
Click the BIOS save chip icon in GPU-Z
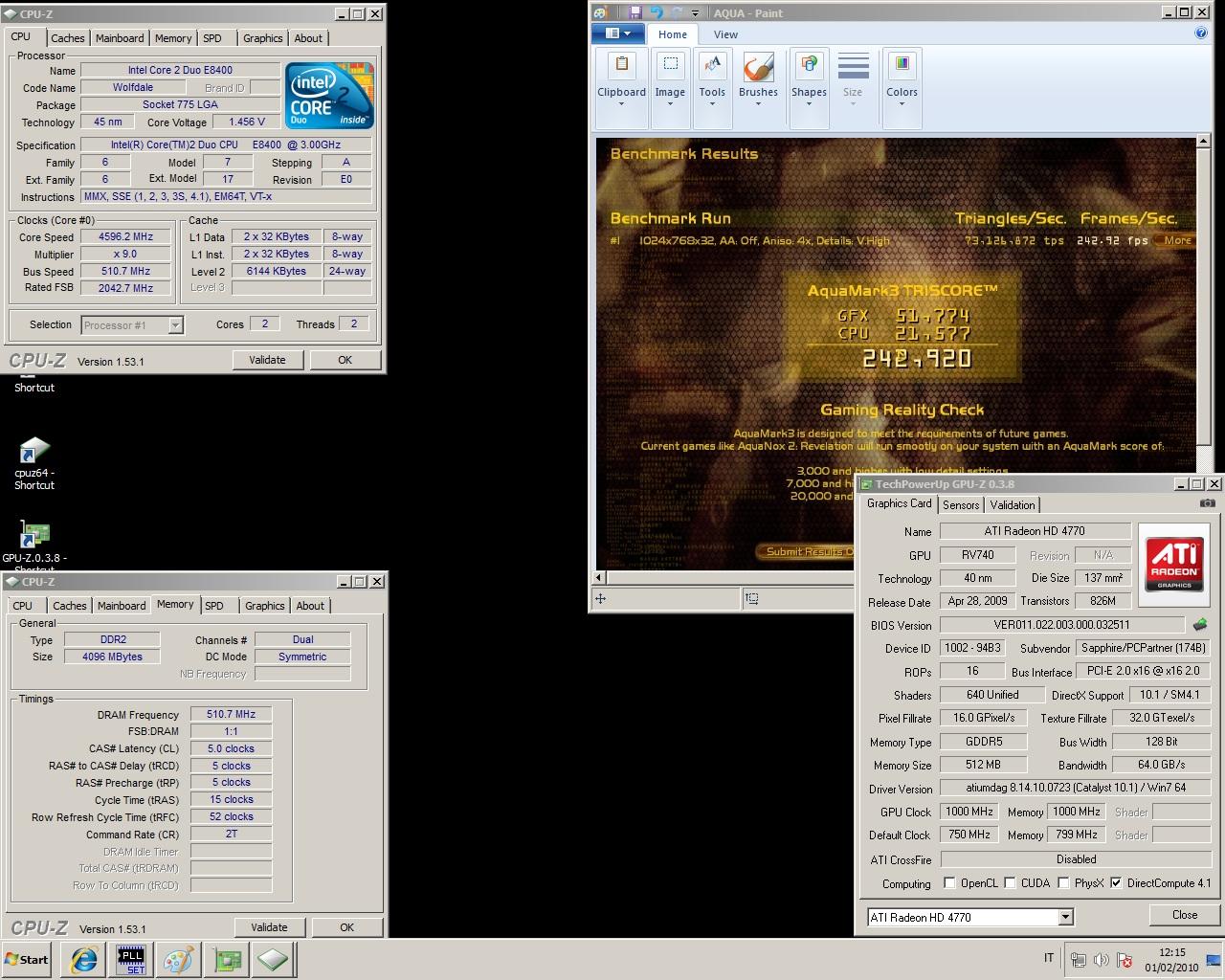coord(1200,625)
